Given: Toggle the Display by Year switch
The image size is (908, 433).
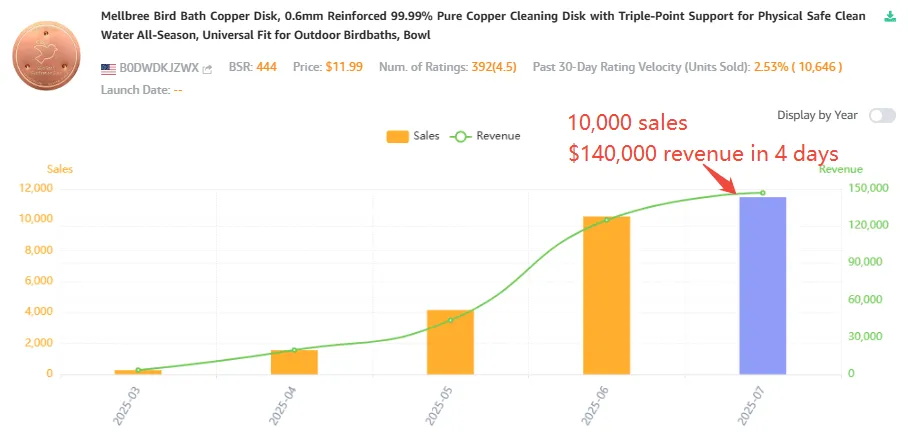Looking at the screenshot, I should pos(882,116).
